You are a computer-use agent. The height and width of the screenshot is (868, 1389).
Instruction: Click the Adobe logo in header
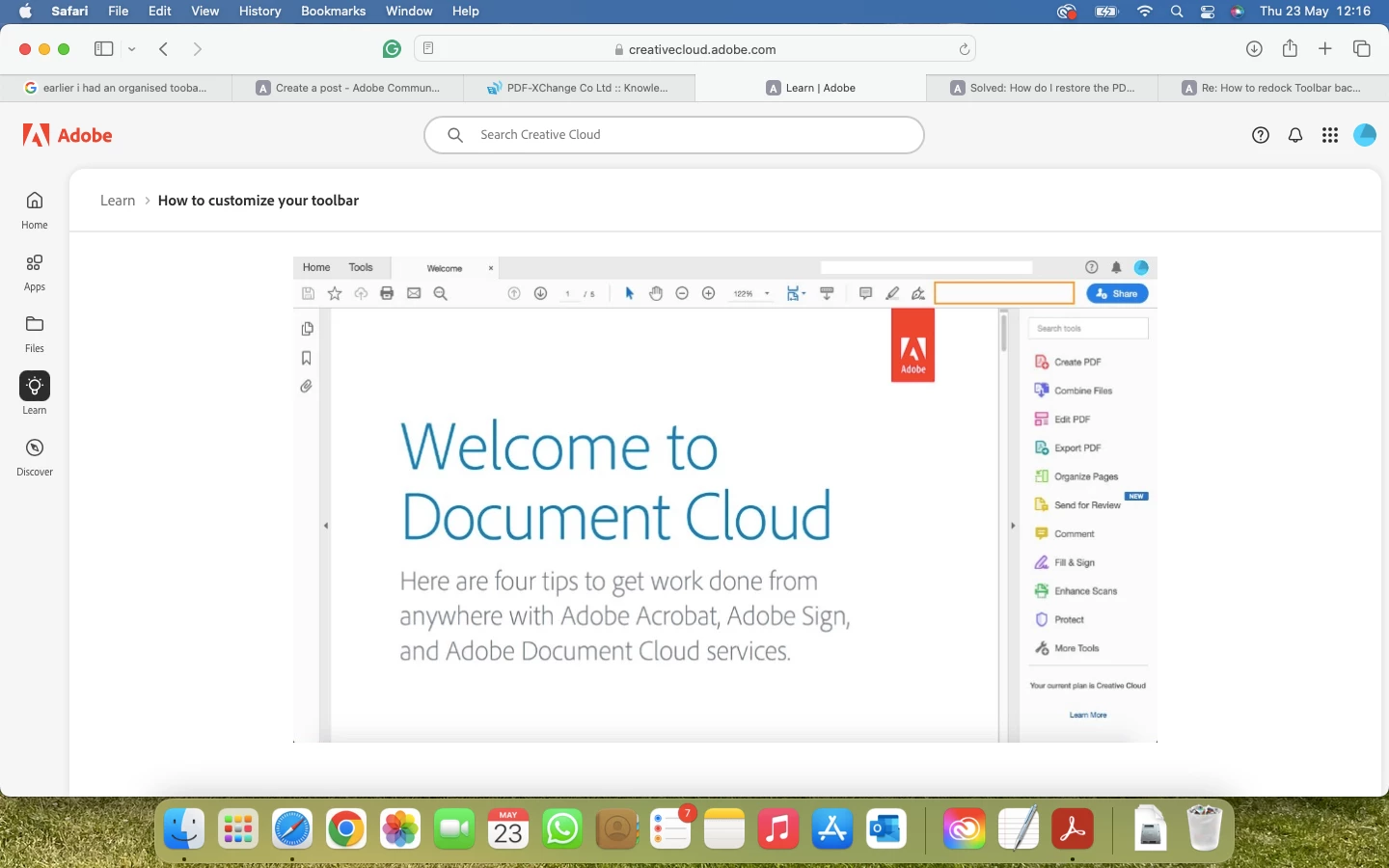pos(68,135)
